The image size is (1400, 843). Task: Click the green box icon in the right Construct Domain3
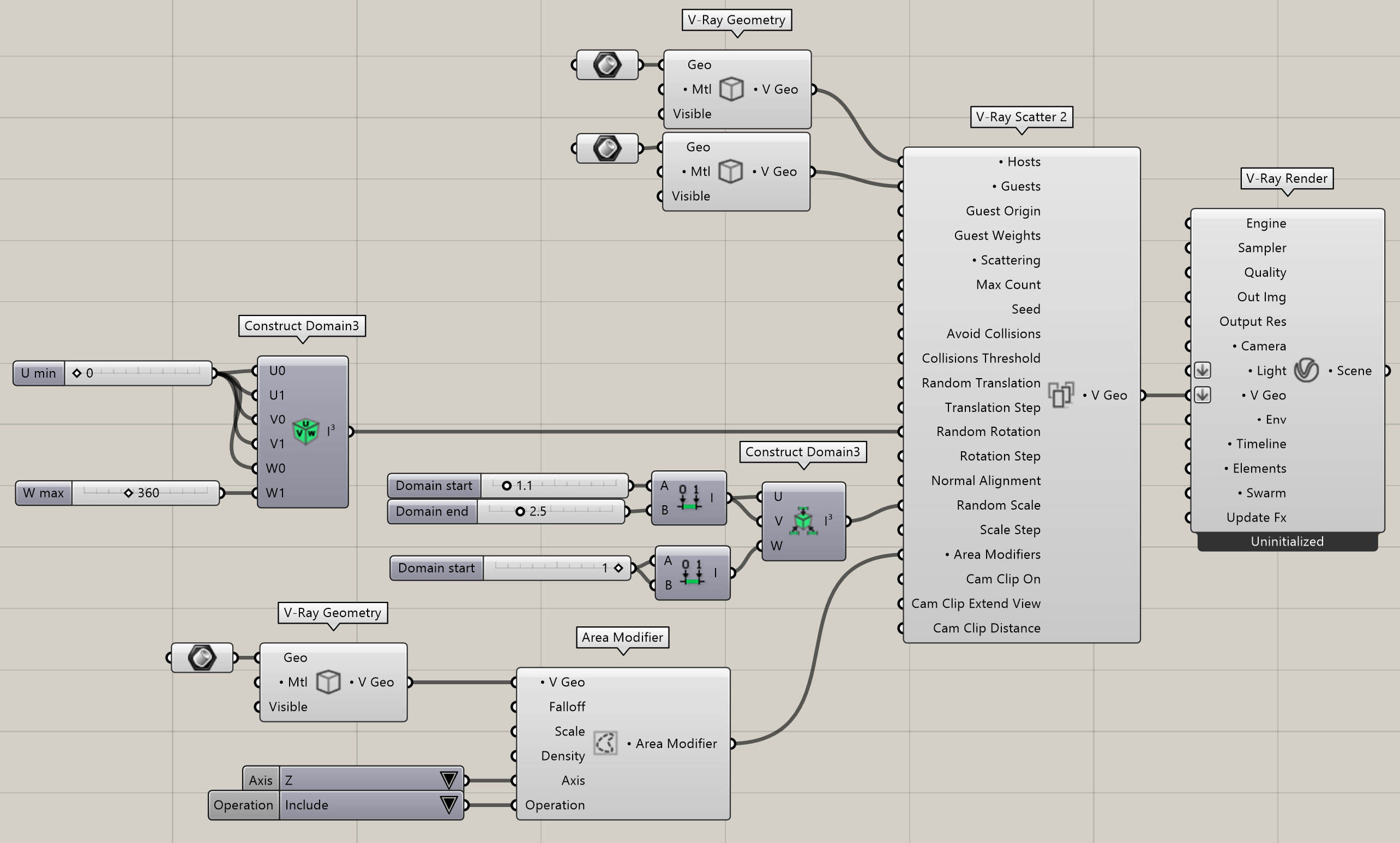[x=803, y=521]
